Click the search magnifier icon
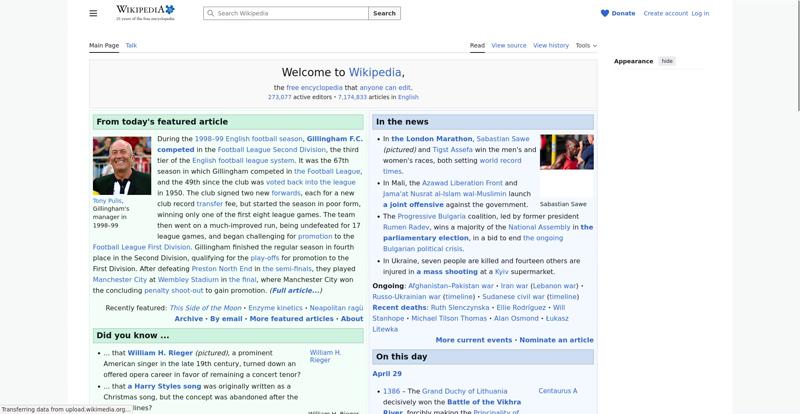The height and width of the screenshot is (414, 800). point(210,14)
